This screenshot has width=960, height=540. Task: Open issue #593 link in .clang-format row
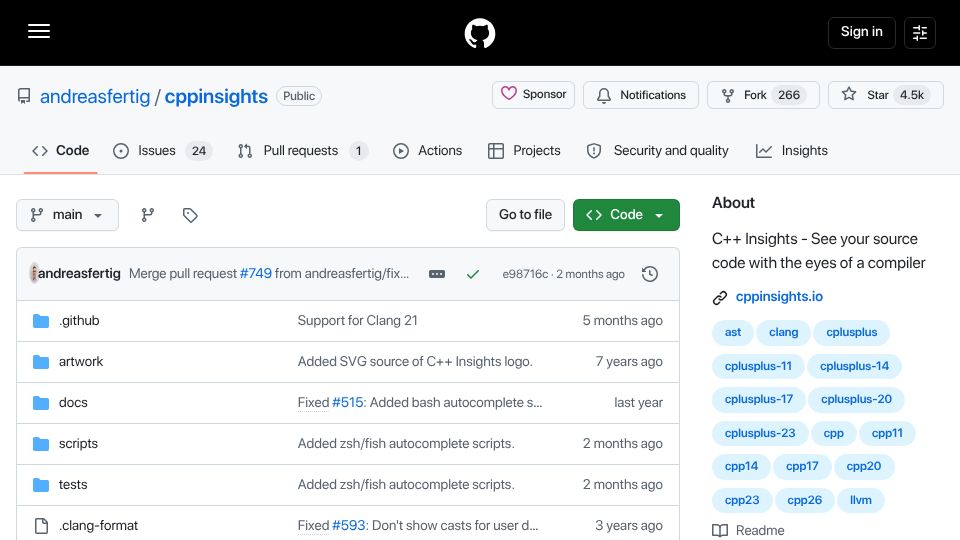coord(348,526)
